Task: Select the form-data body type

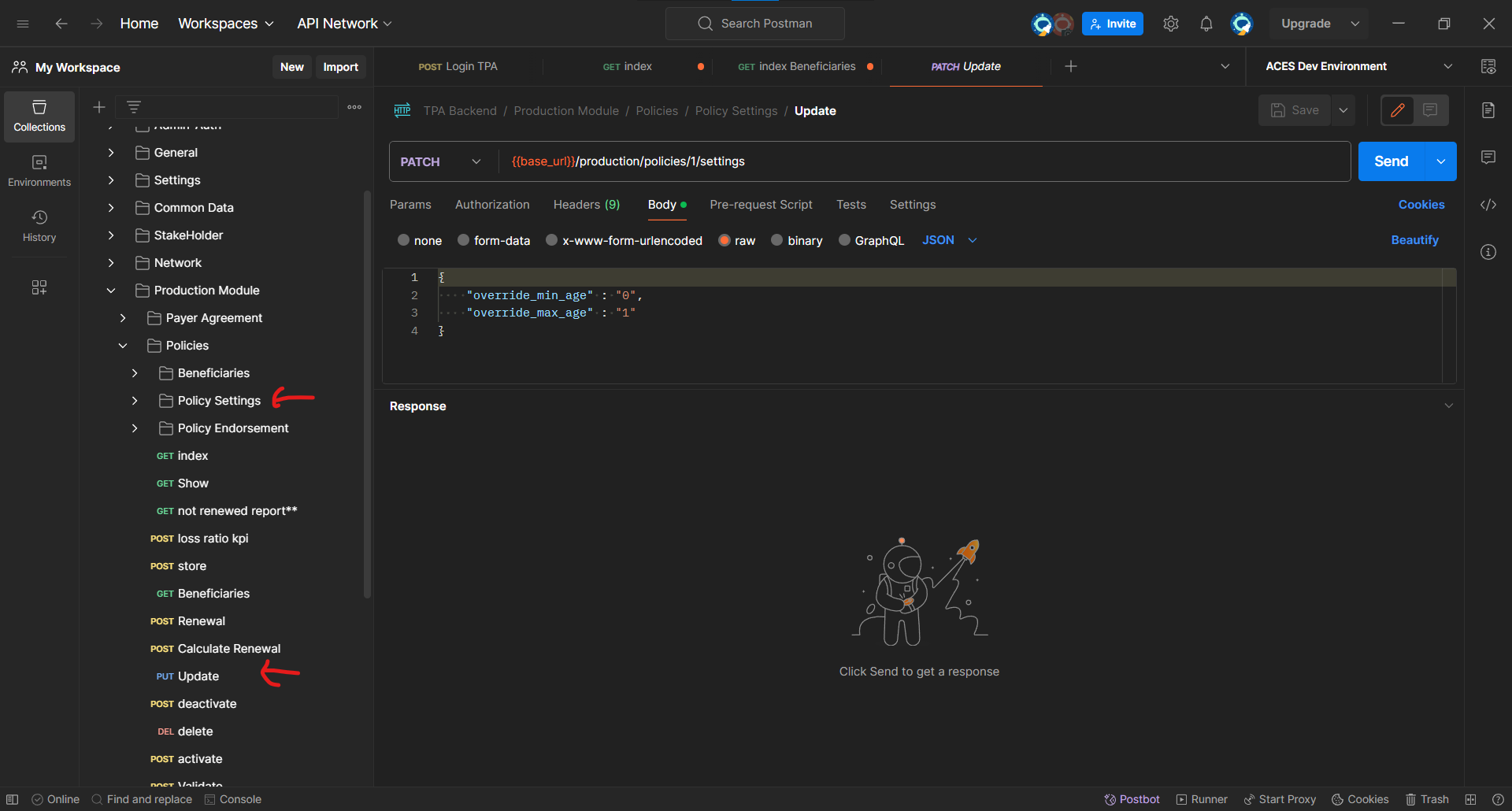Action: [x=464, y=240]
